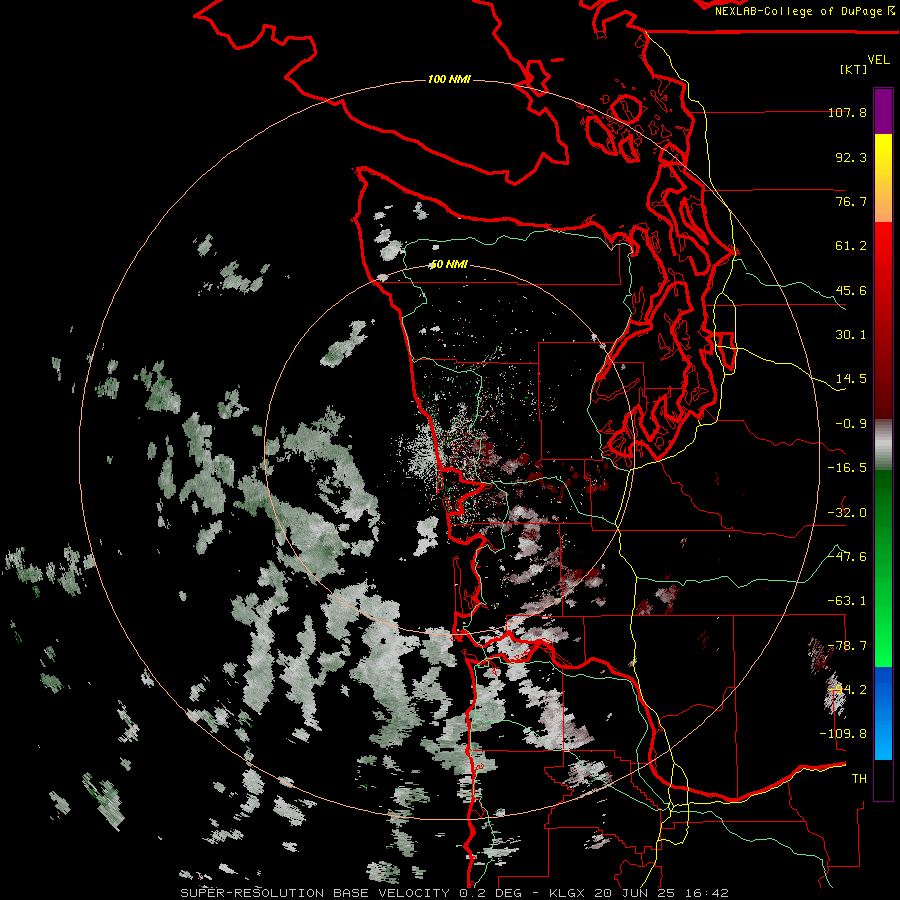Click the VEL legend heading

coord(878,59)
